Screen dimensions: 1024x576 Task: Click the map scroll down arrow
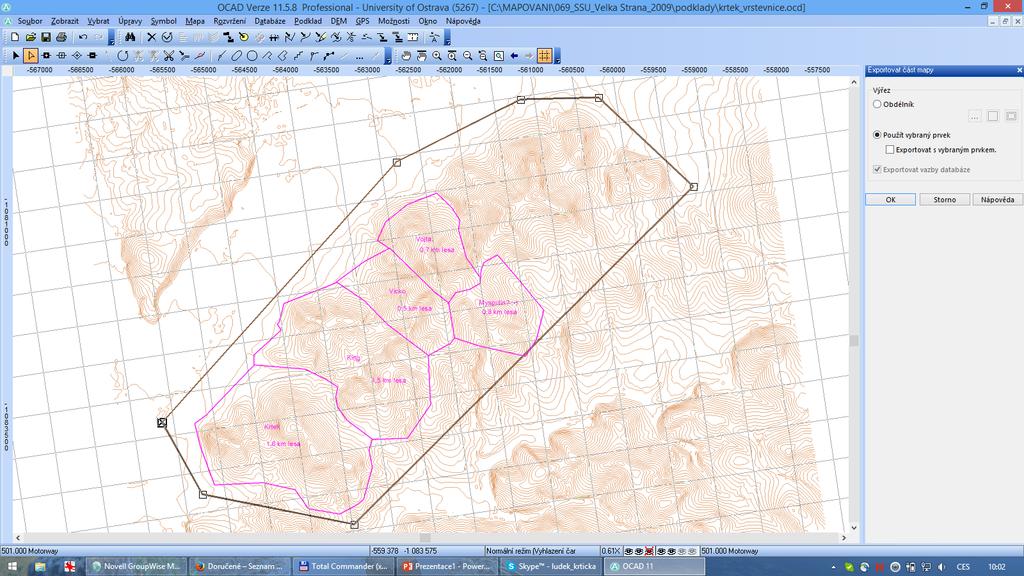pos(854,528)
